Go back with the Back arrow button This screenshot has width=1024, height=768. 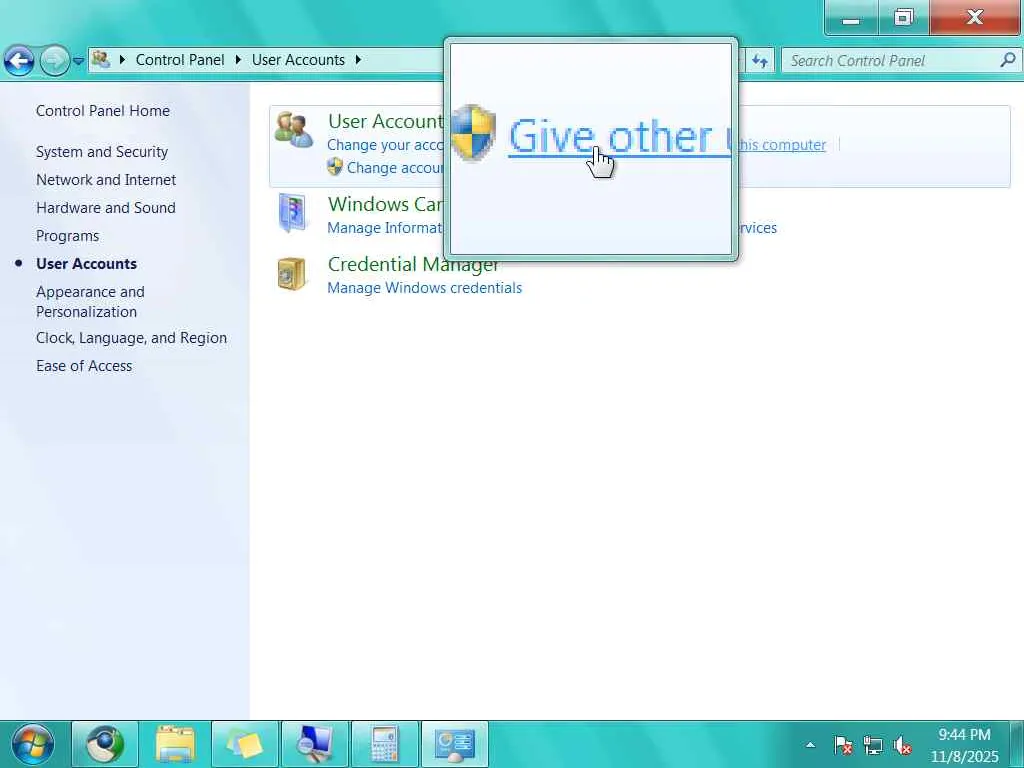(19, 61)
